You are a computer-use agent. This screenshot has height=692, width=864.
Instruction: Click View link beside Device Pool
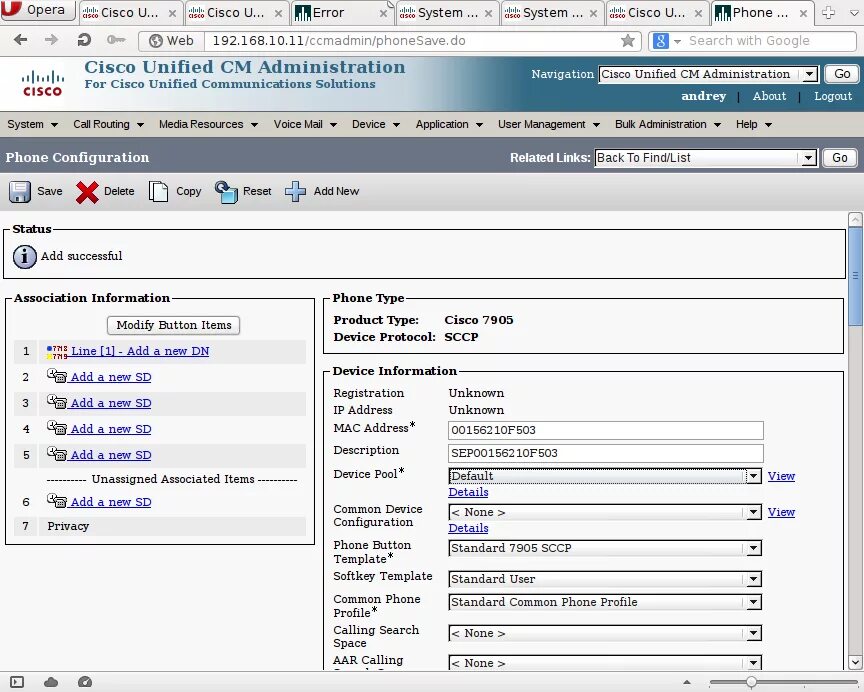(x=781, y=476)
